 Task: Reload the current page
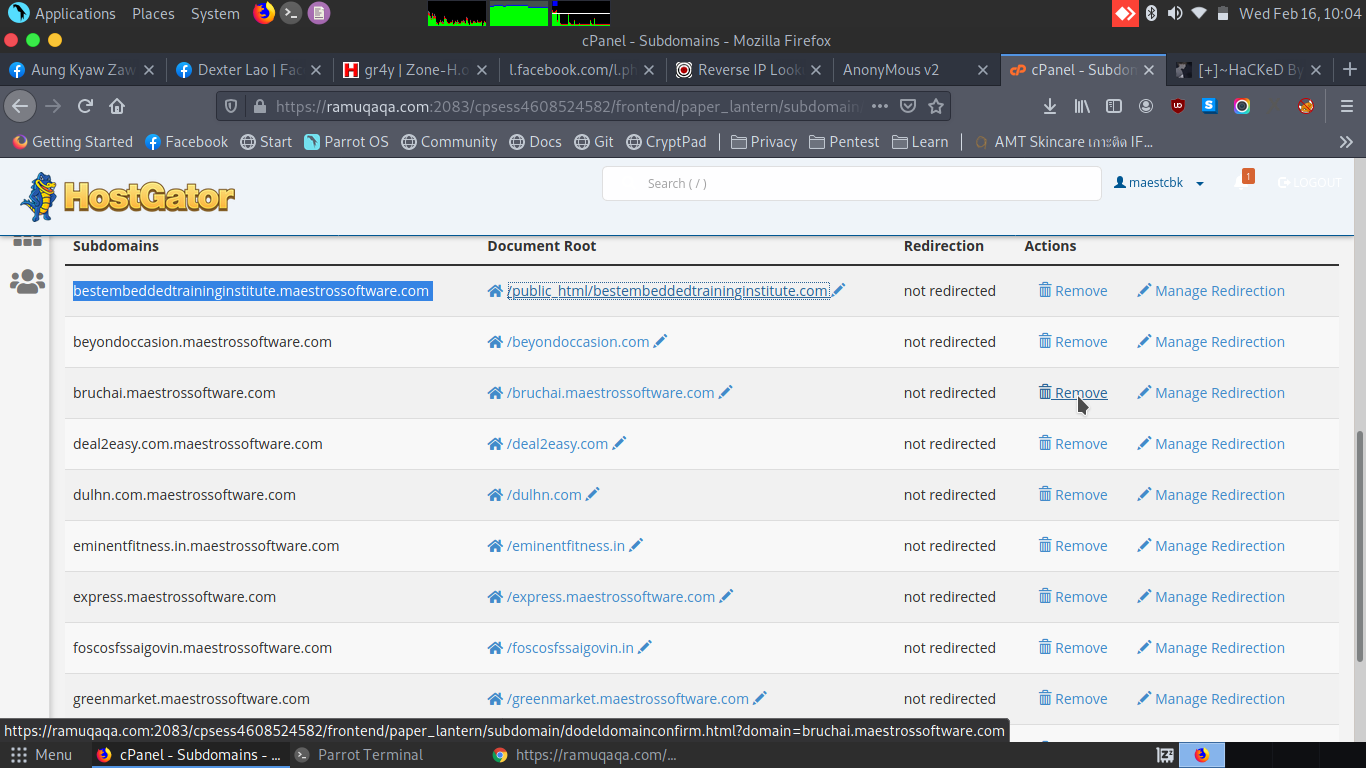[x=85, y=106]
